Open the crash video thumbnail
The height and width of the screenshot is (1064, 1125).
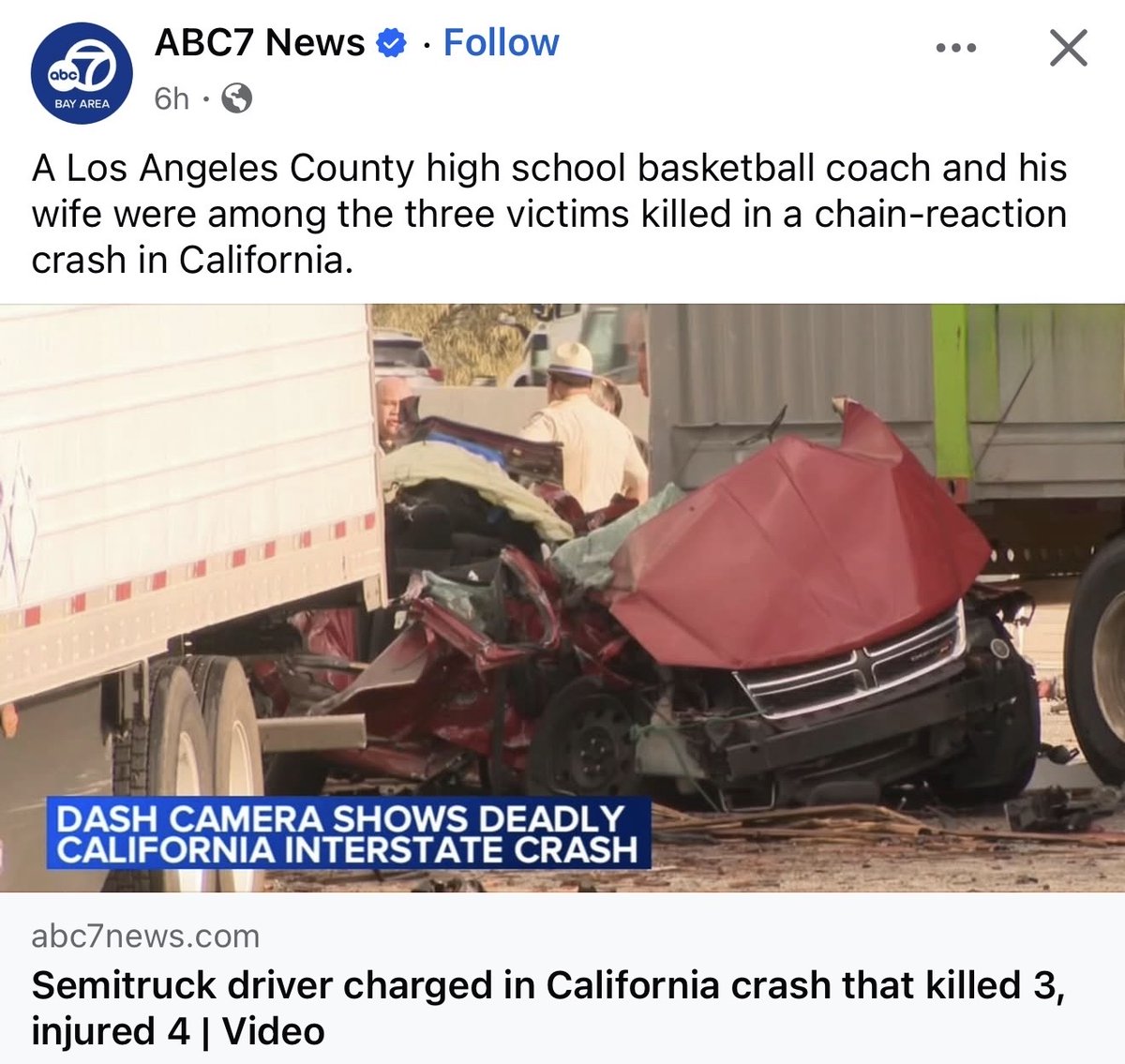[562, 598]
